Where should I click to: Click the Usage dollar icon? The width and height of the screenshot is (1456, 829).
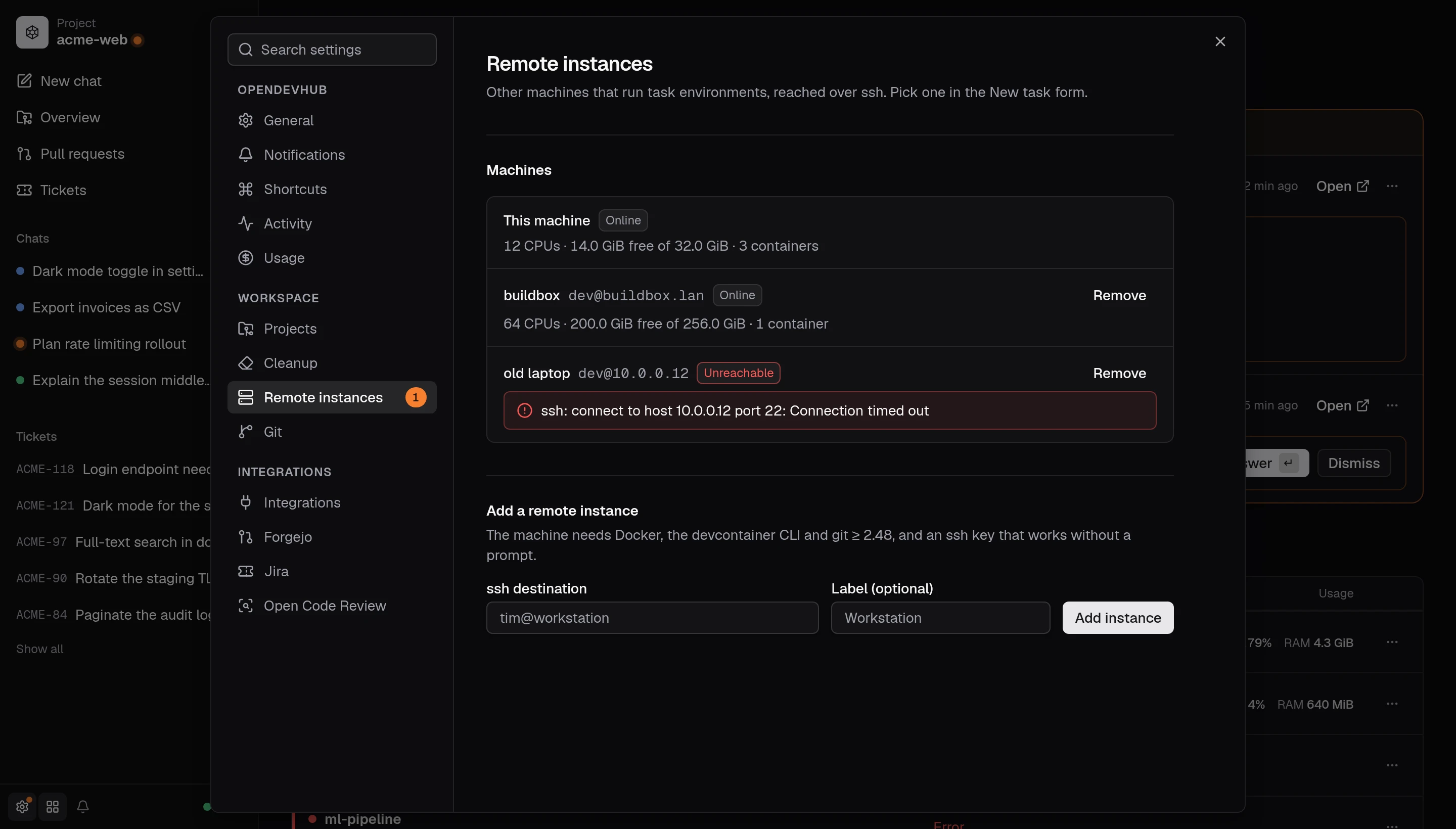coord(245,258)
